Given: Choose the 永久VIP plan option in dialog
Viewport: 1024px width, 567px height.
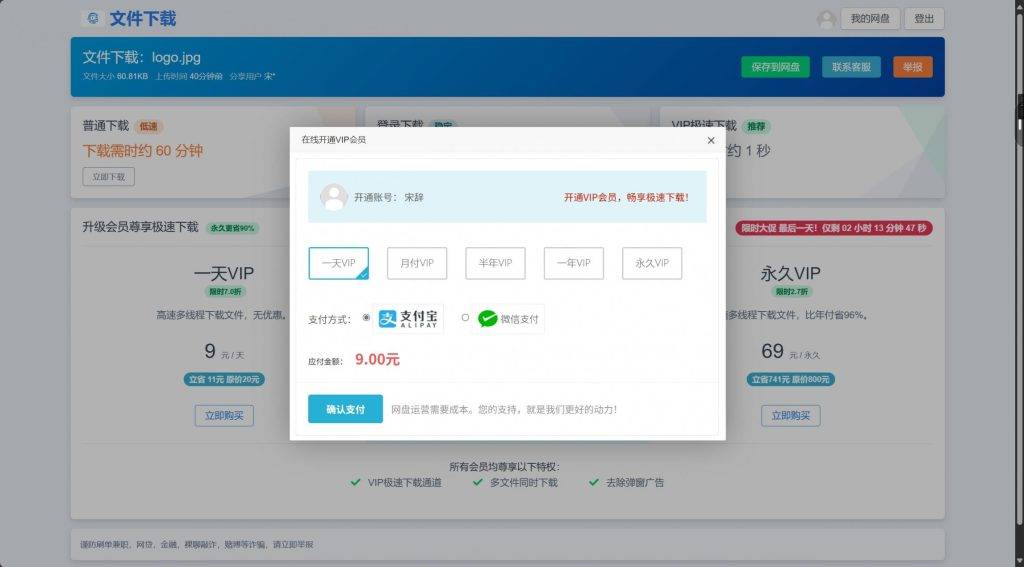Looking at the screenshot, I should [x=652, y=263].
